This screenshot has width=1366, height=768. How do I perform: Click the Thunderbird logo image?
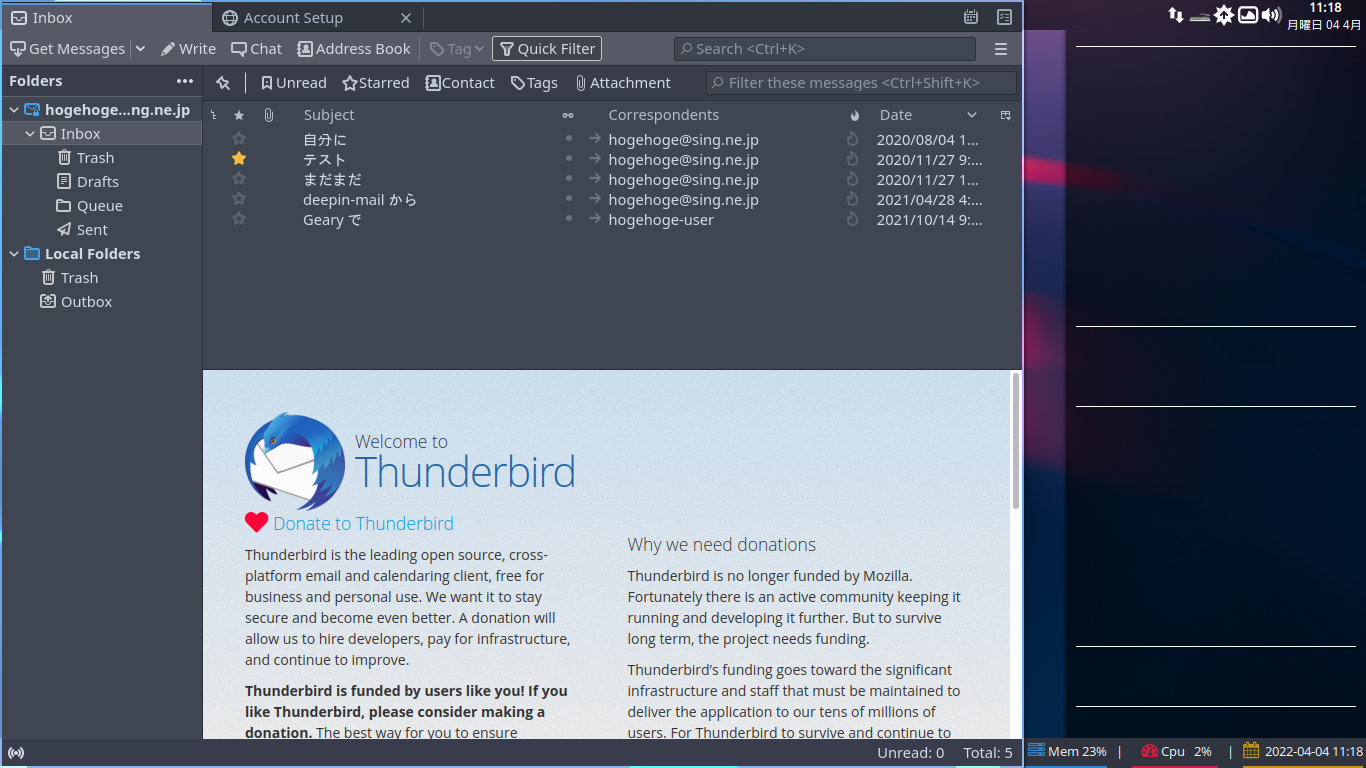coord(295,461)
